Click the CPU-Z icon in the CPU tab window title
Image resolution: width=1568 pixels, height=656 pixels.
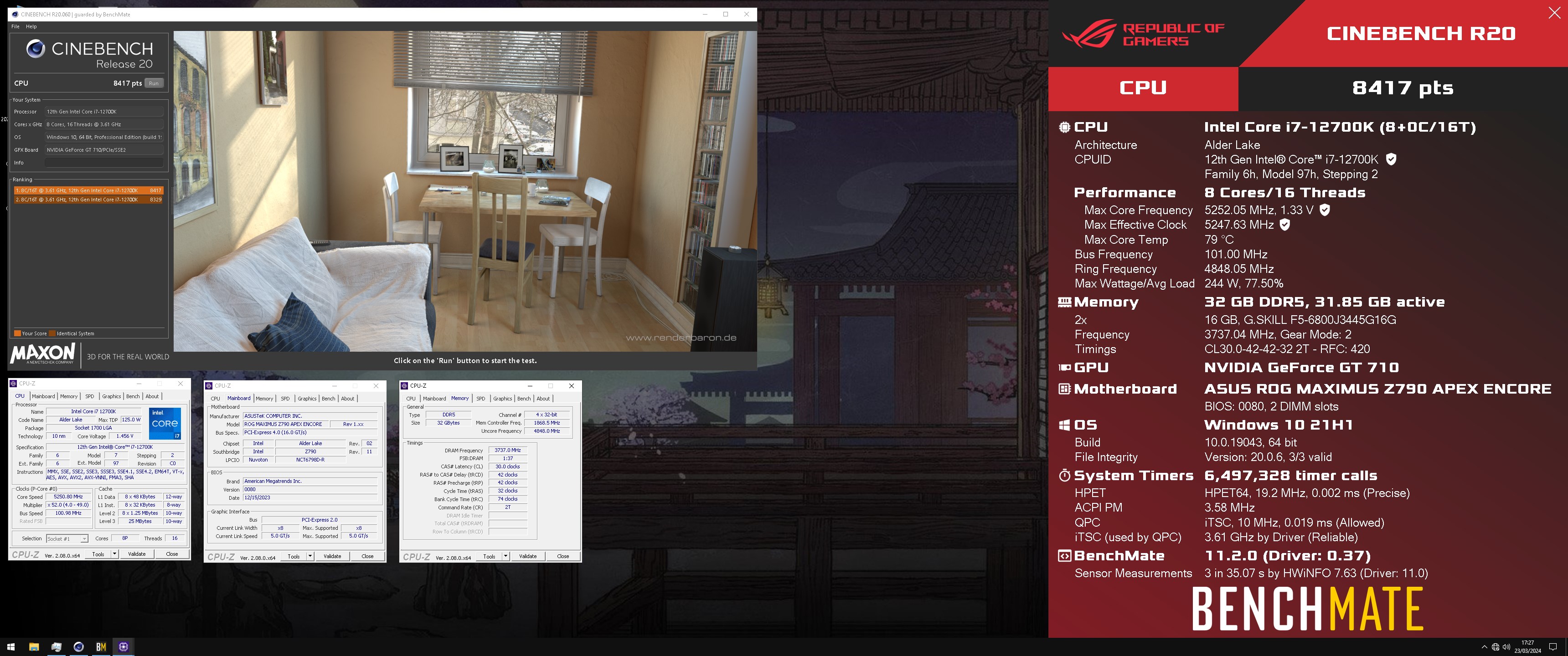click(x=13, y=384)
